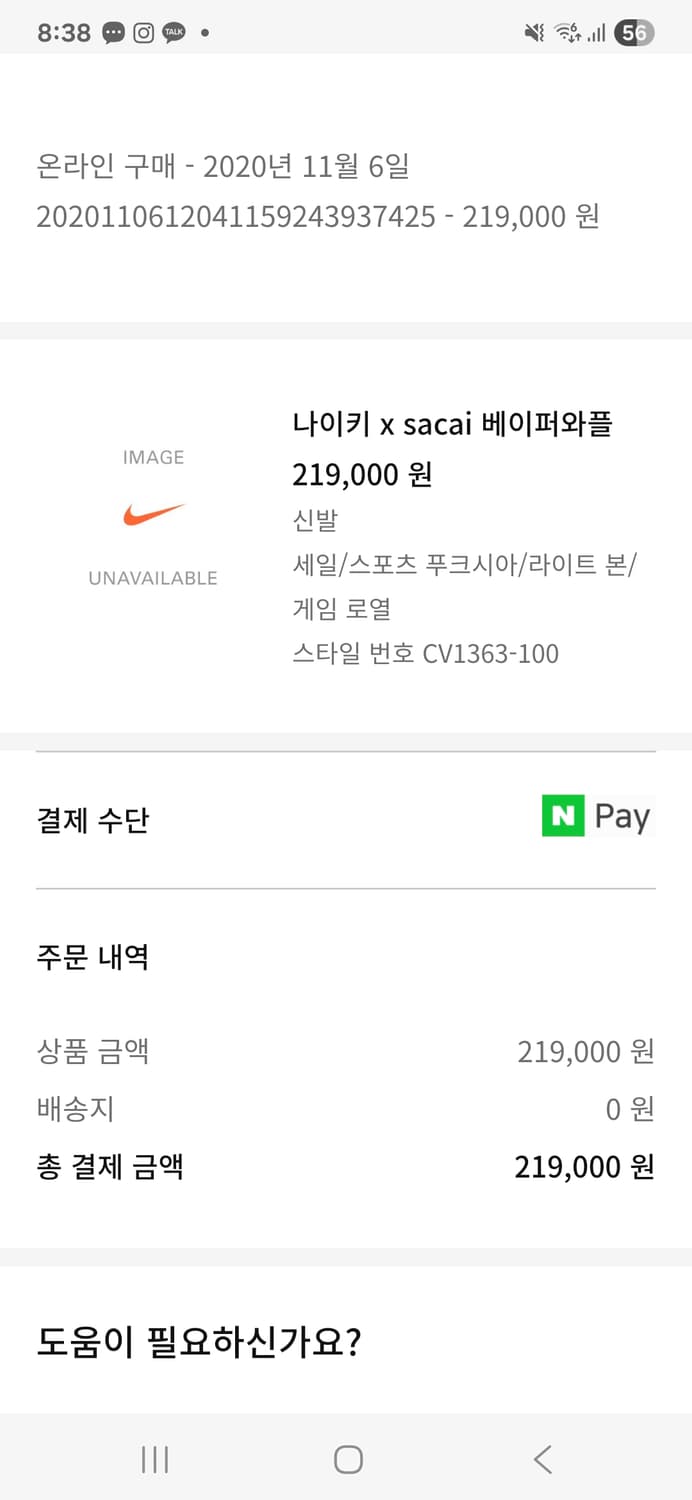The height and width of the screenshot is (1500, 692).
Task: Open the messages notification icon
Action: click(112, 32)
